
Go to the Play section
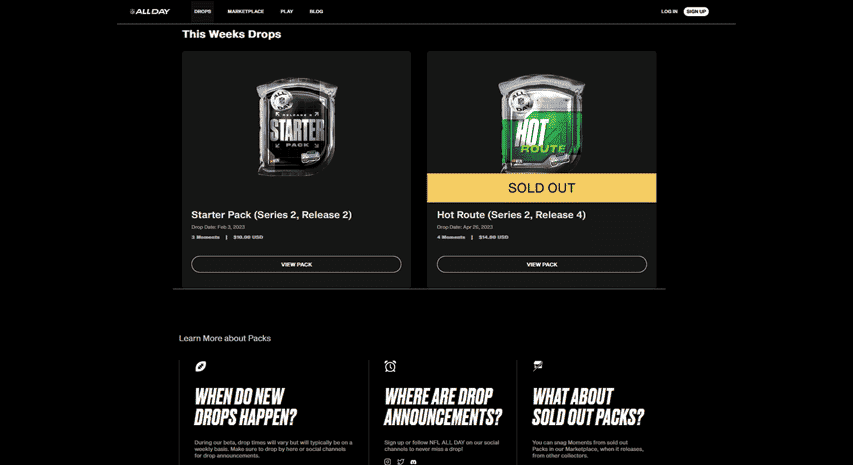287,11
